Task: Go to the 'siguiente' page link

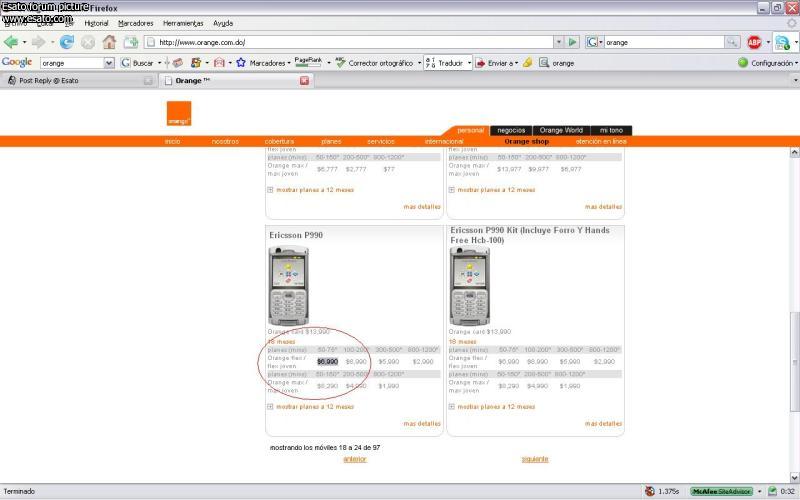Action: tap(535, 459)
